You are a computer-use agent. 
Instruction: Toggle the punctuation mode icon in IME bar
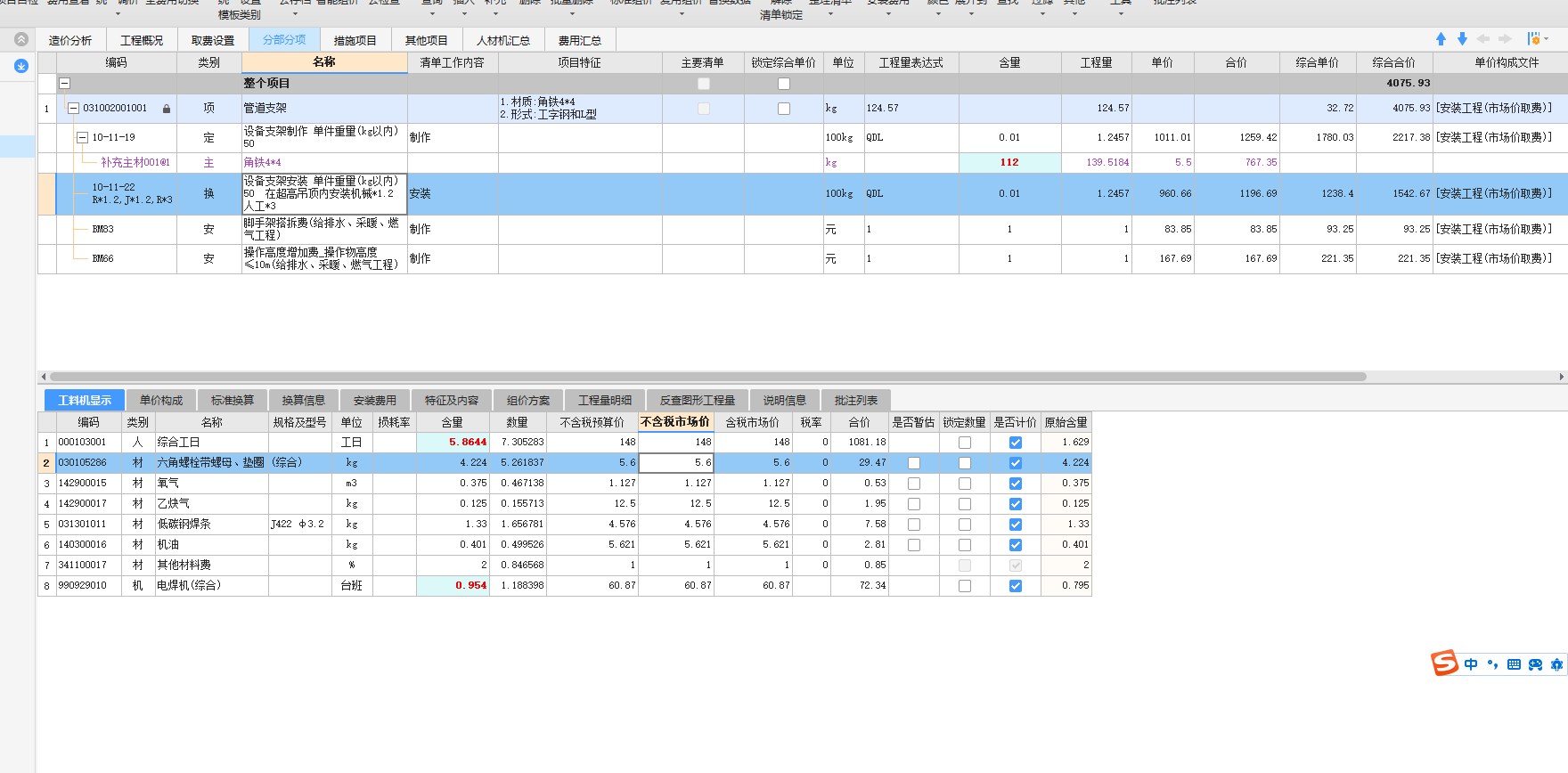coord(1492,664)
